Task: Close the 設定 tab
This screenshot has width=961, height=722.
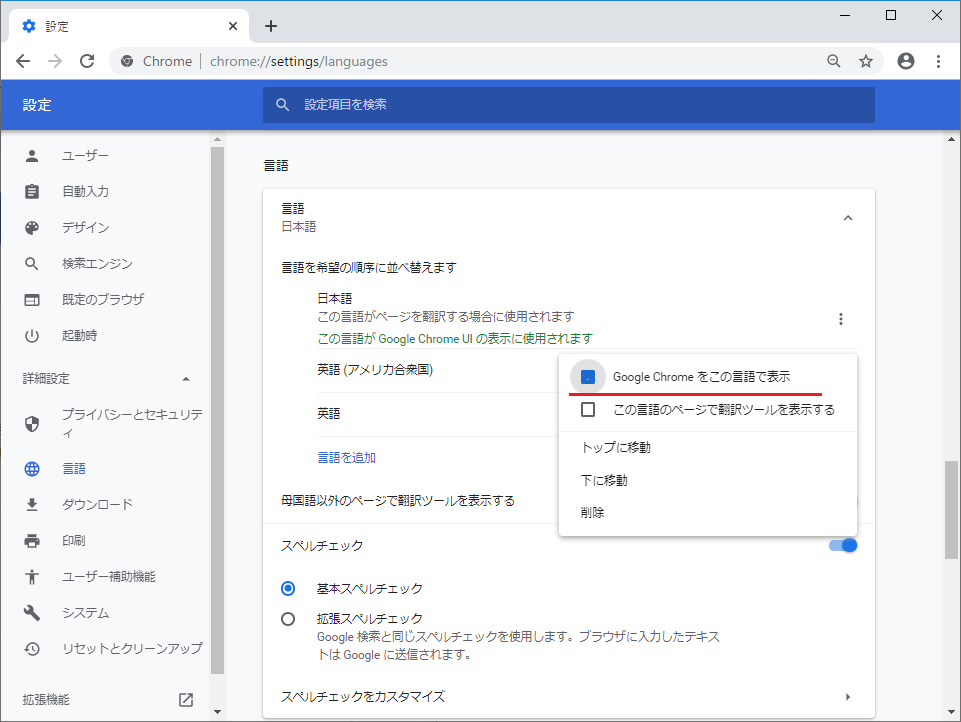Action: pyautogui.click(x=233, y=26)
